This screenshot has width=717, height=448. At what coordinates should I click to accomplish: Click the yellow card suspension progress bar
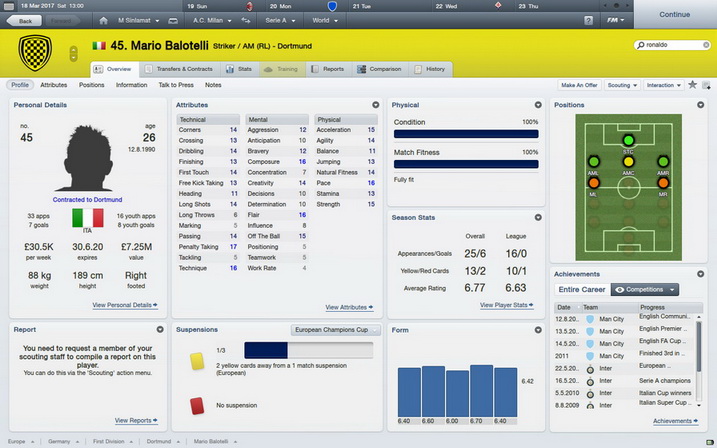pyautogui.click(x=309, y=350)
